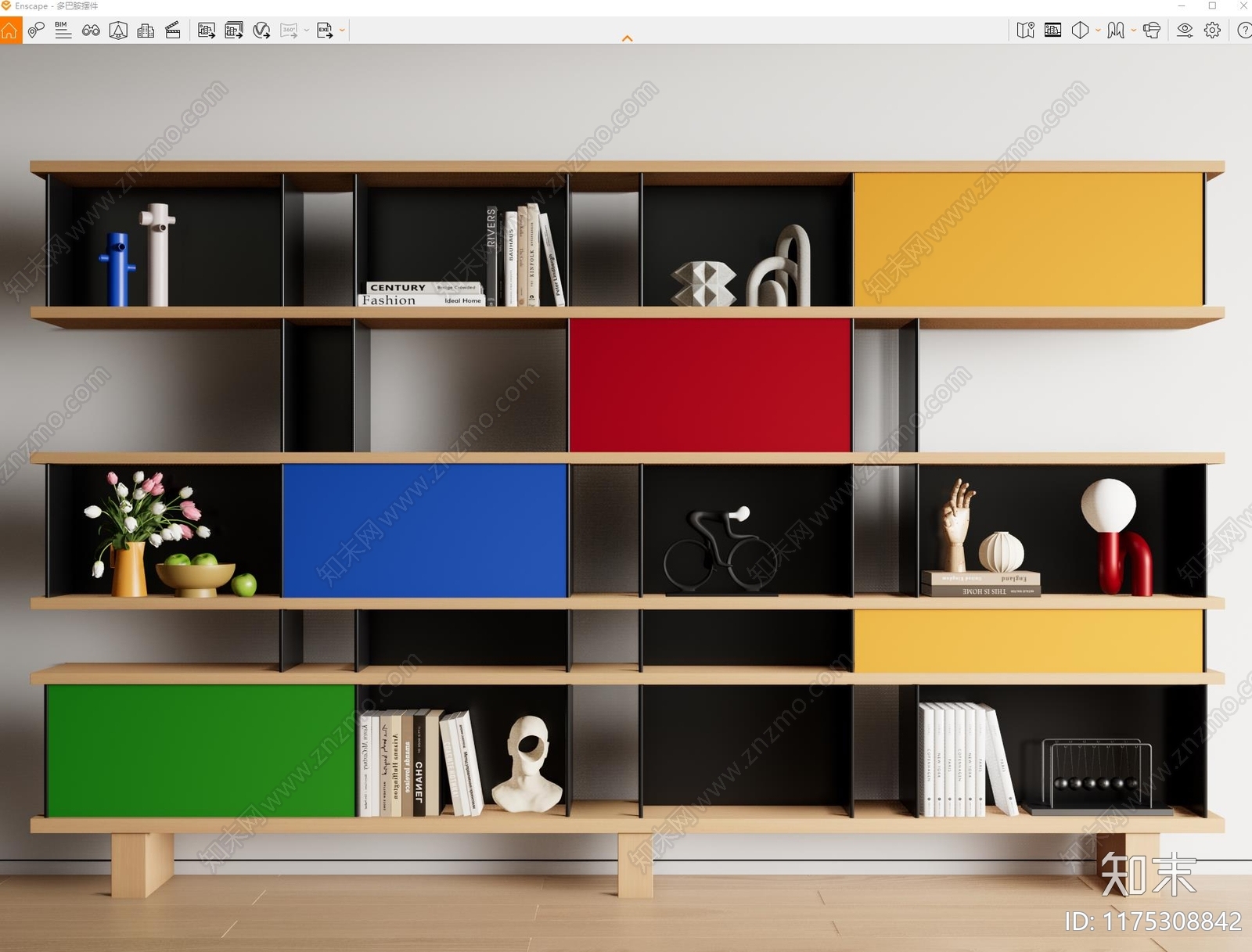Click the EXE standalone export icon
Image resolution: width=1252 pixels, height=952 pixels.
coord(325,31)
